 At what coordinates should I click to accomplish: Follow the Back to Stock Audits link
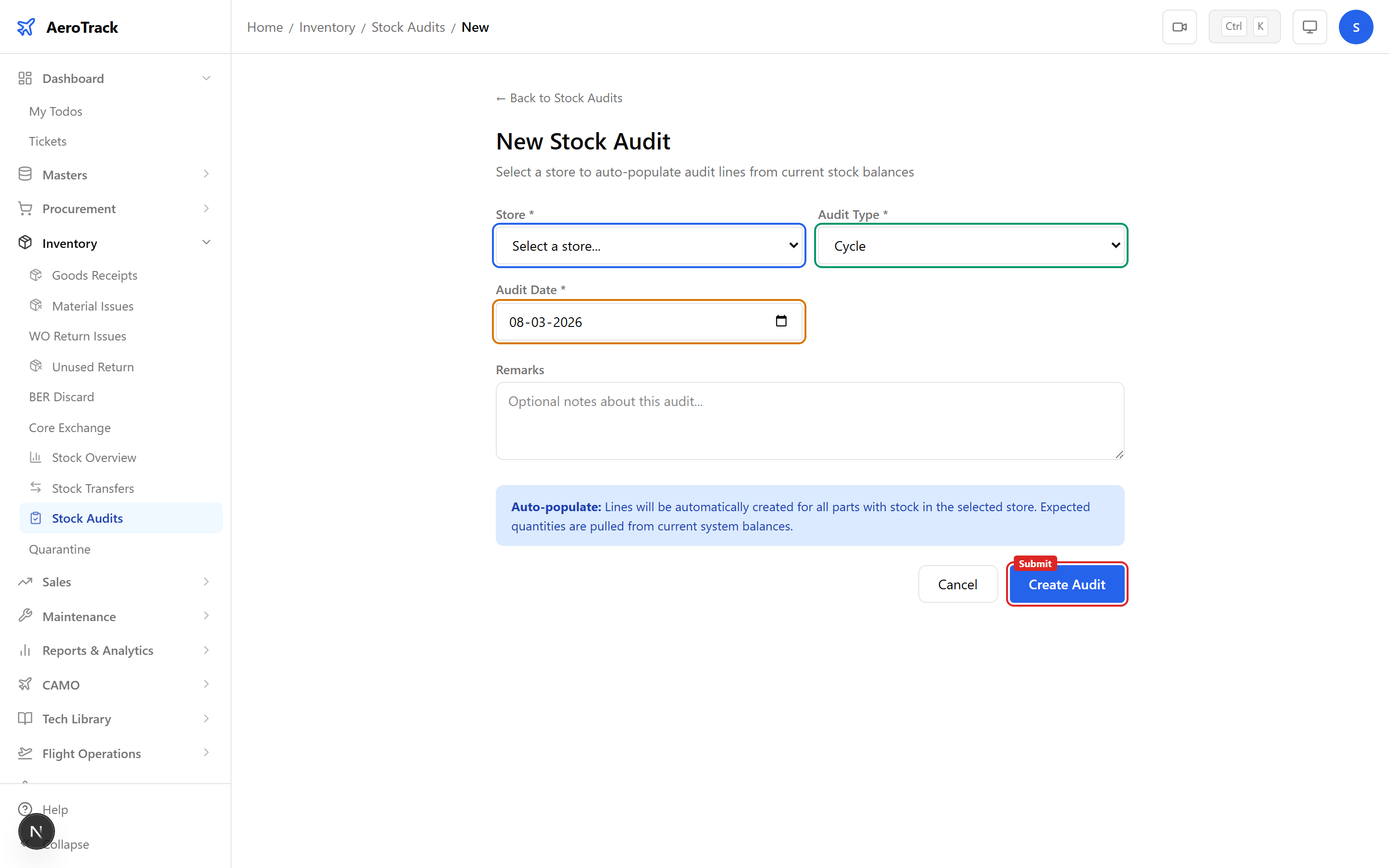click(558, 97)
